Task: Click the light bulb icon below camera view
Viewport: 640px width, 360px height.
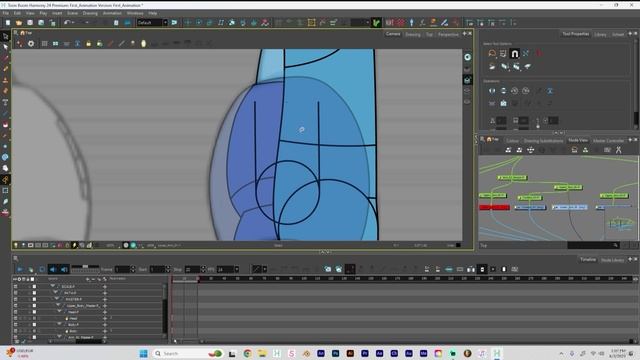Action: 16,245
